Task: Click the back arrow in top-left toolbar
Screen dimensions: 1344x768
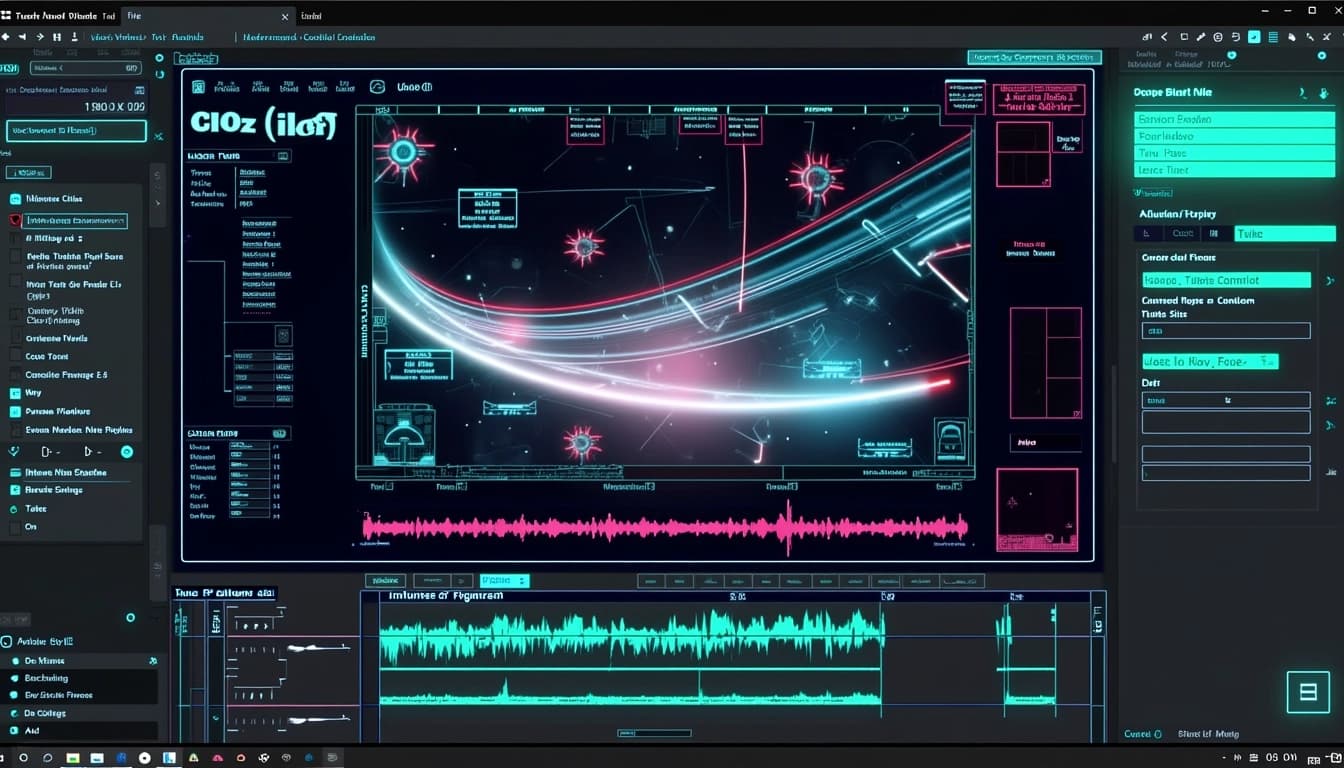Action: (7, 37)
